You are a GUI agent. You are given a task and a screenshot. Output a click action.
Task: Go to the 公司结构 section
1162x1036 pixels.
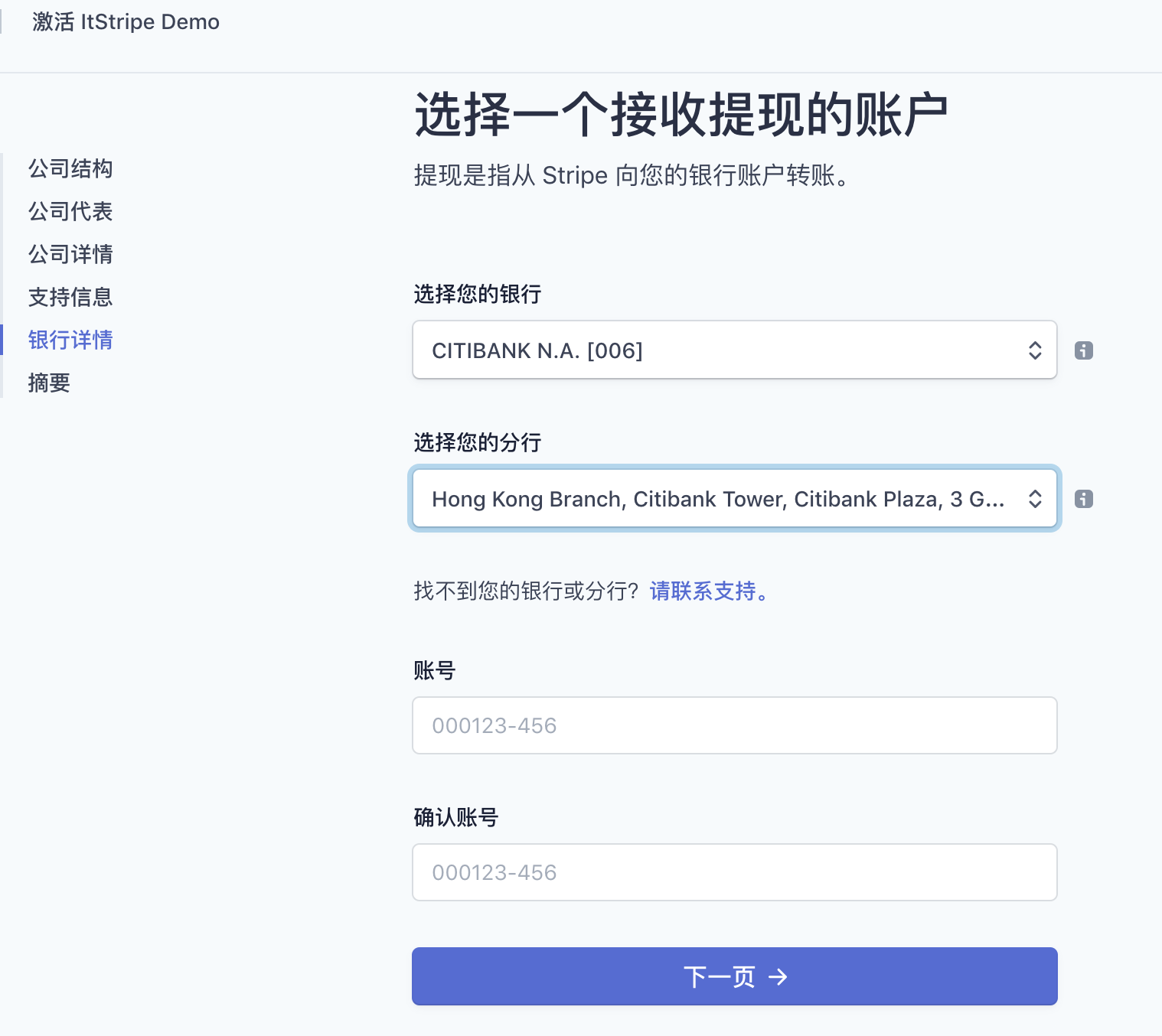coord(70,168)
